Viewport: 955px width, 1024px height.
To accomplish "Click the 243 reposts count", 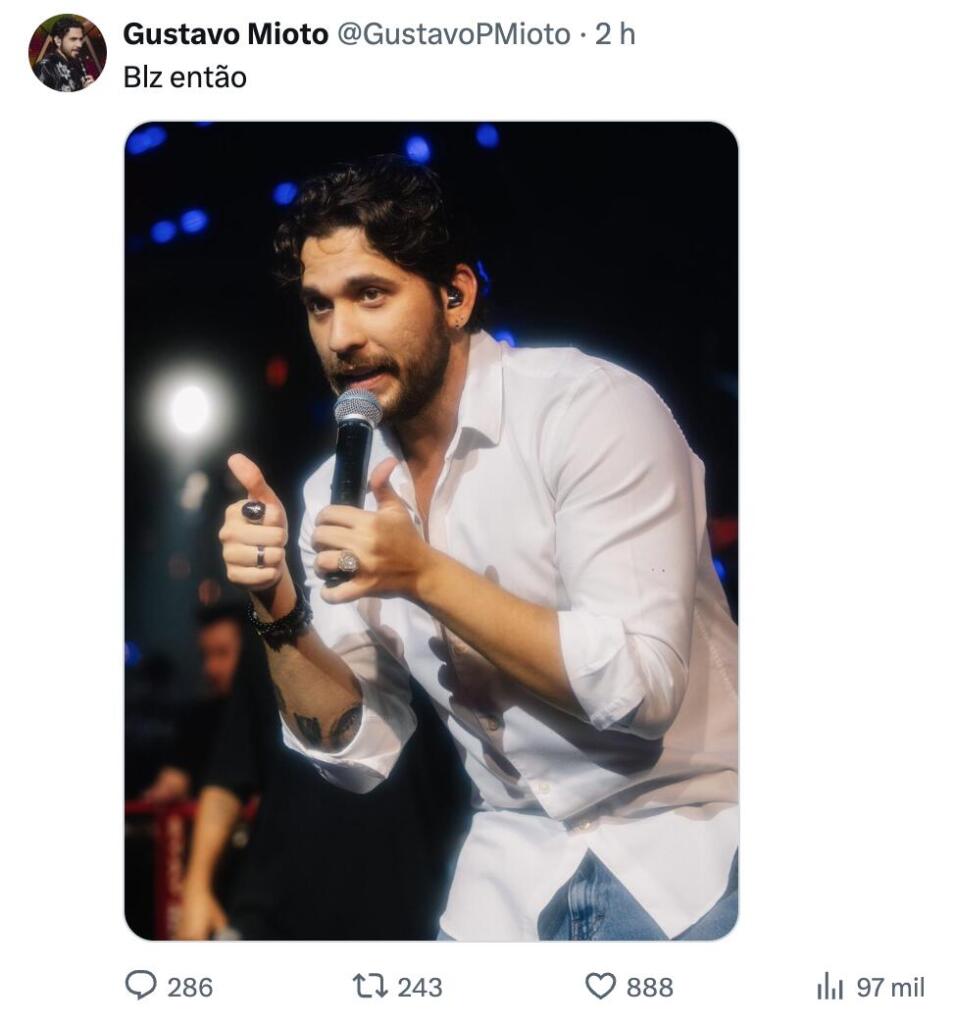I will pyautogui.click(x=419, y=987).
